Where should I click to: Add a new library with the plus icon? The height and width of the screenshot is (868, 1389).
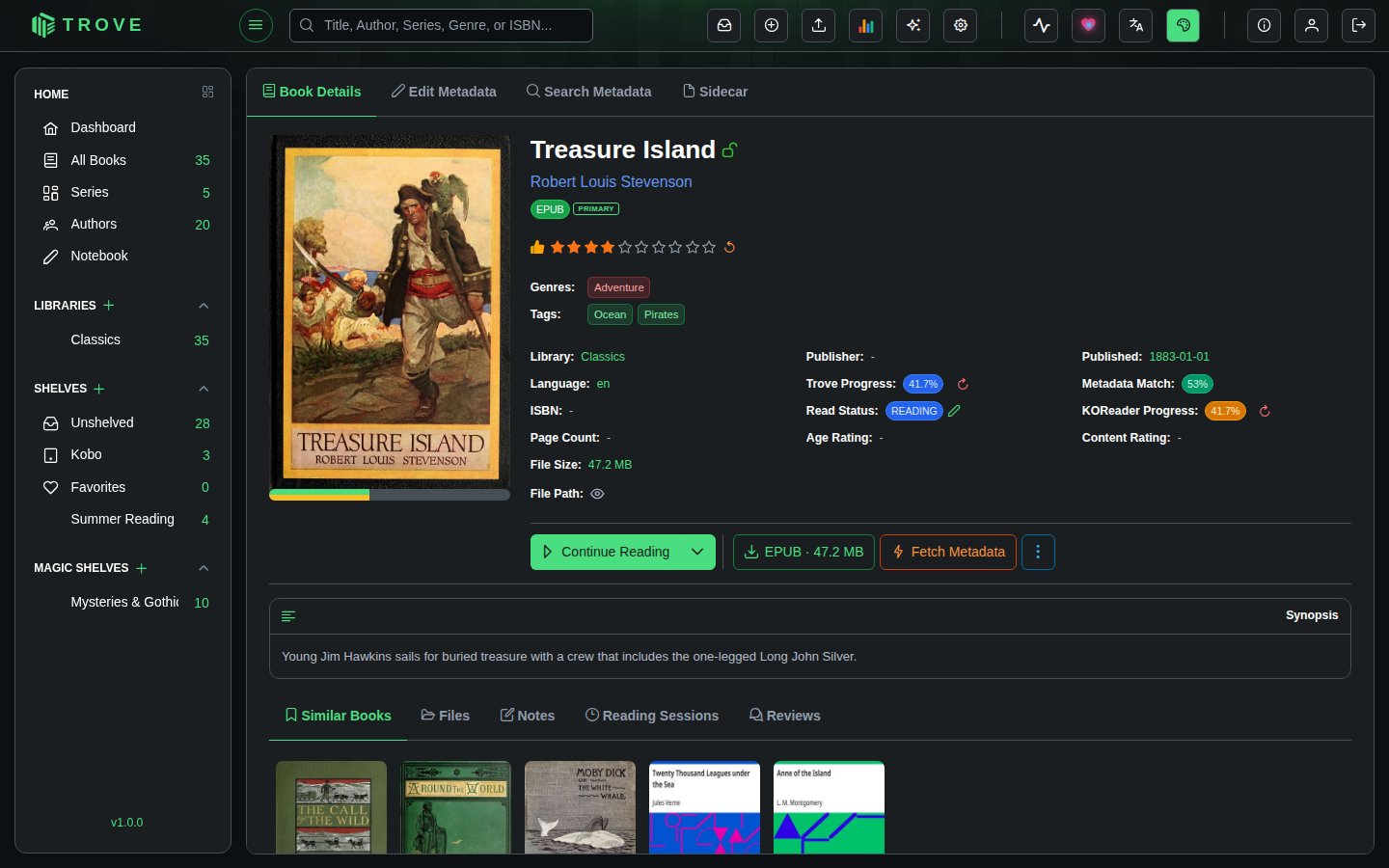point(109,306)
